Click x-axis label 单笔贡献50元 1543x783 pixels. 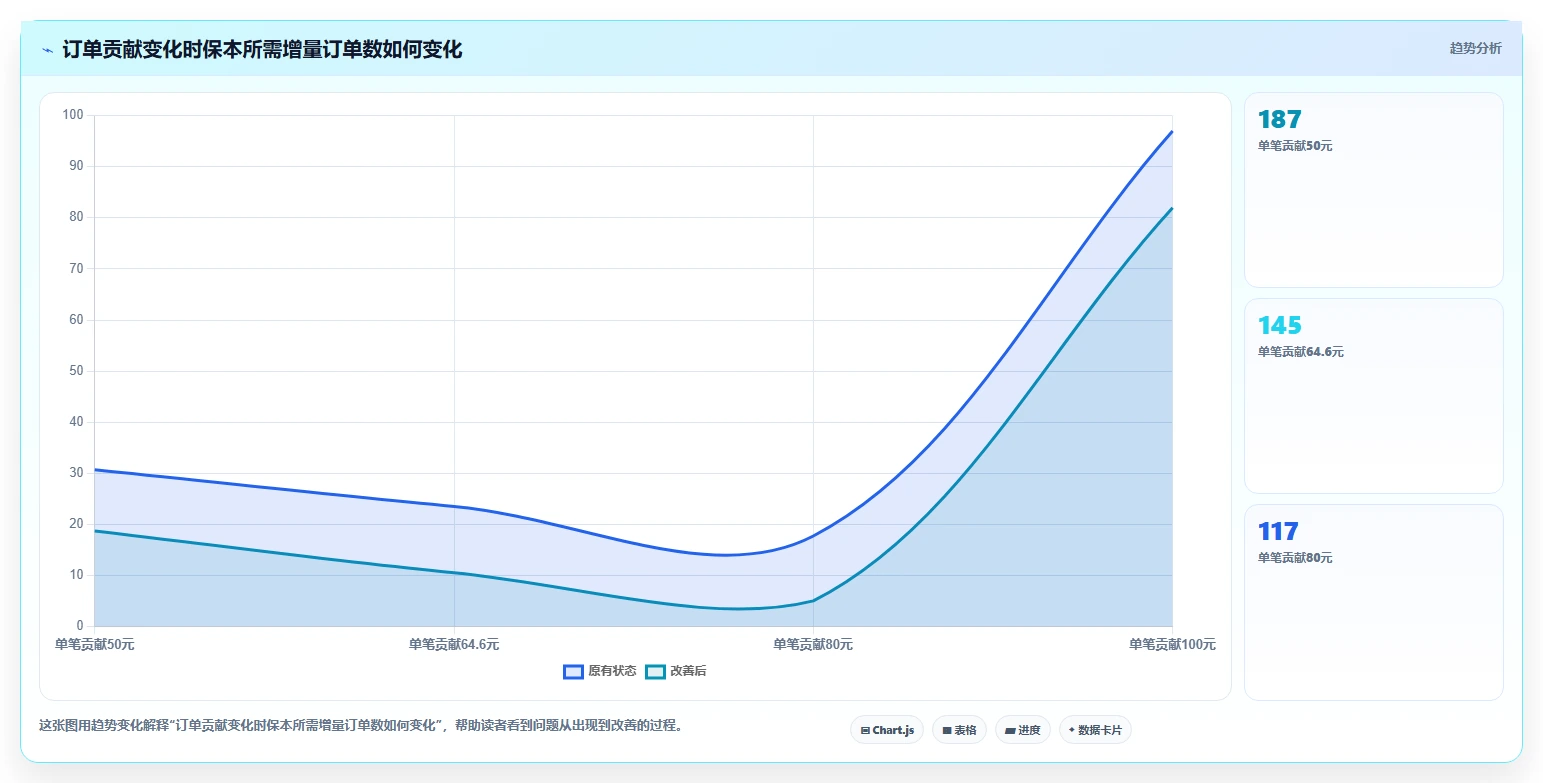pyautogui.click(x=95, y=645)
